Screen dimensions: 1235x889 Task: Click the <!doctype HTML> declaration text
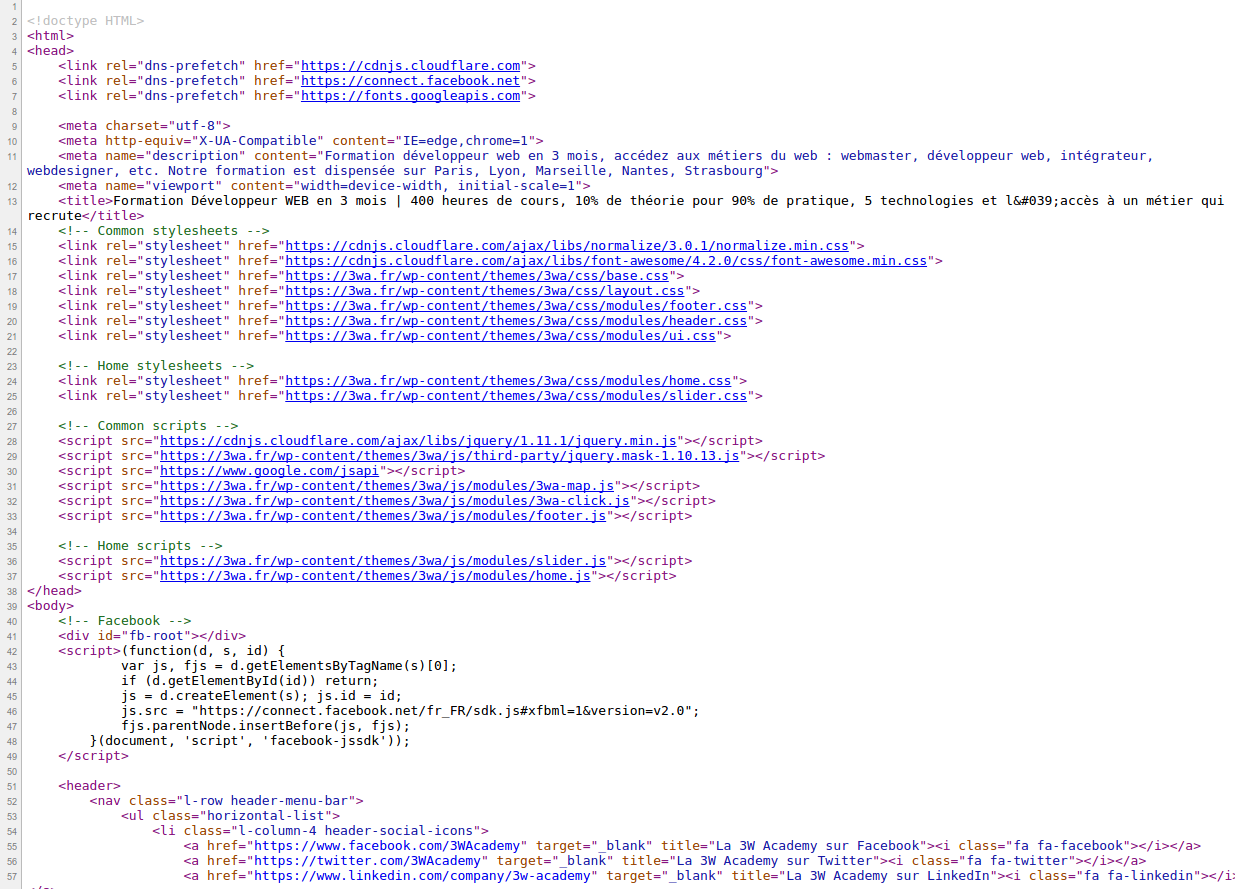[85, 20]
